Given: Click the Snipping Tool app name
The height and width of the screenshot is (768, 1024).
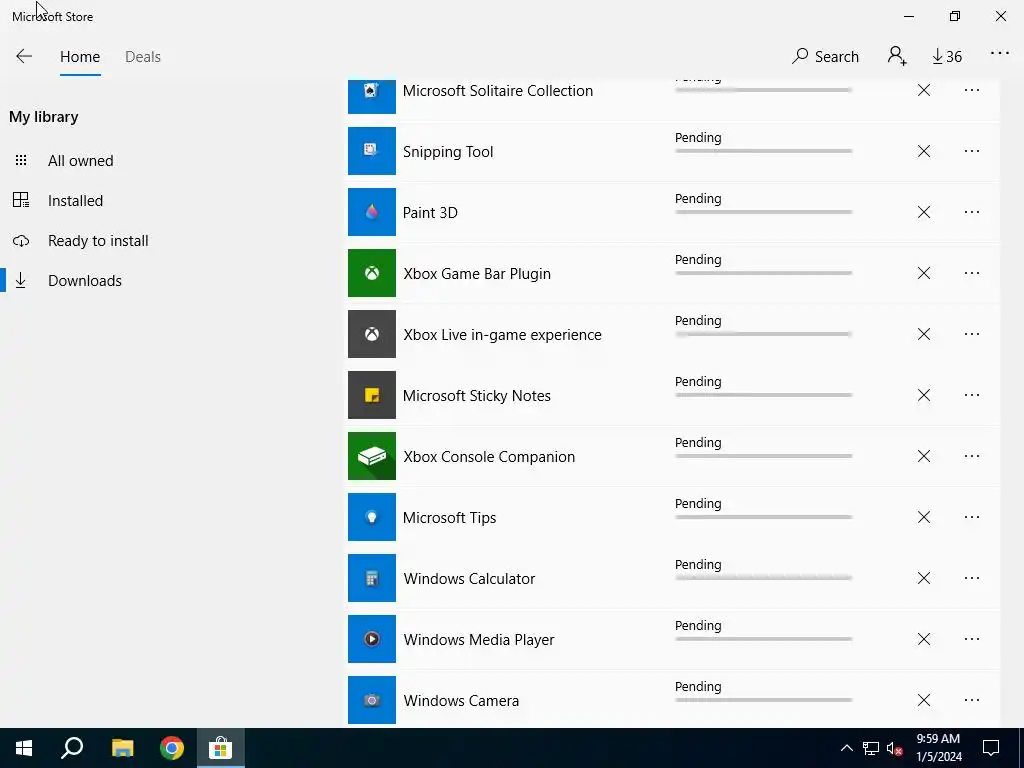Looking at the screenshot, I should coord(448,152).
